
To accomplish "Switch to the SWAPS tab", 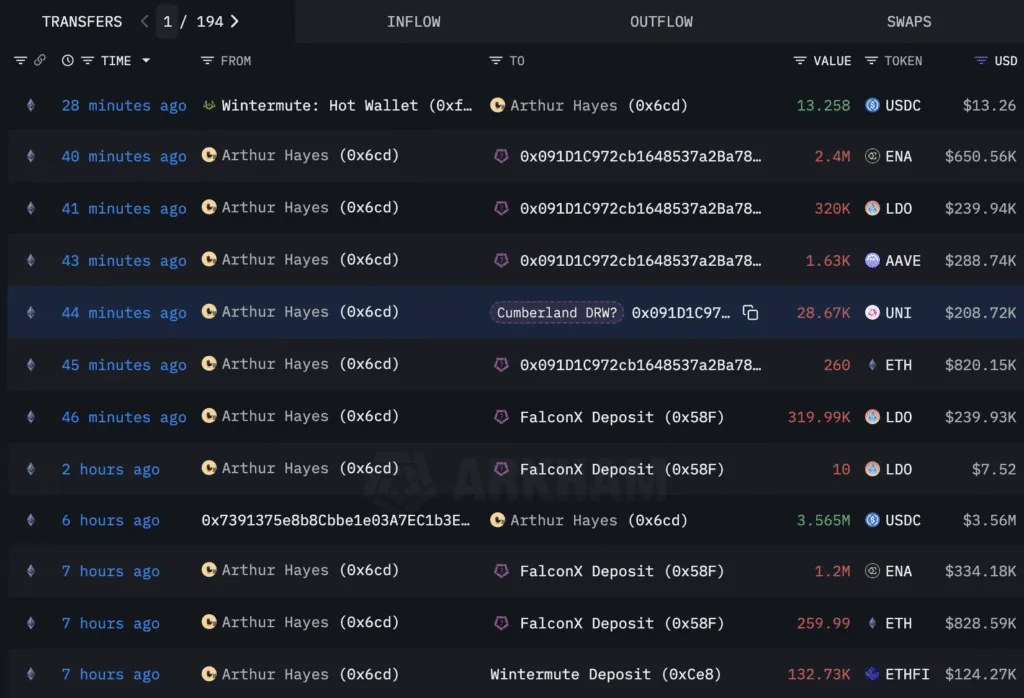I will [908, 21].
